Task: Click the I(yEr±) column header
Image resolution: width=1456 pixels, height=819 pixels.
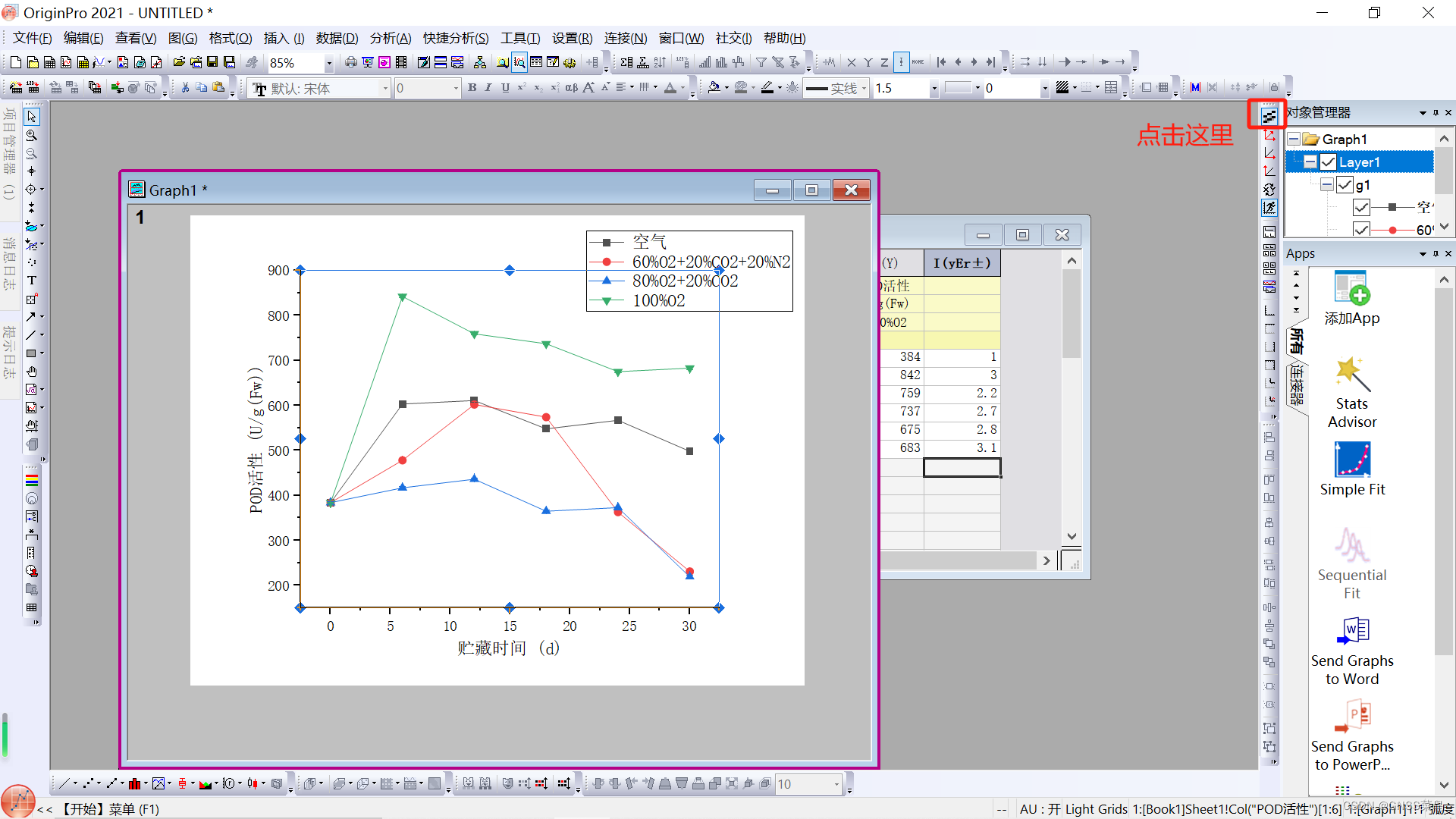Action: (x=962, y=263)
